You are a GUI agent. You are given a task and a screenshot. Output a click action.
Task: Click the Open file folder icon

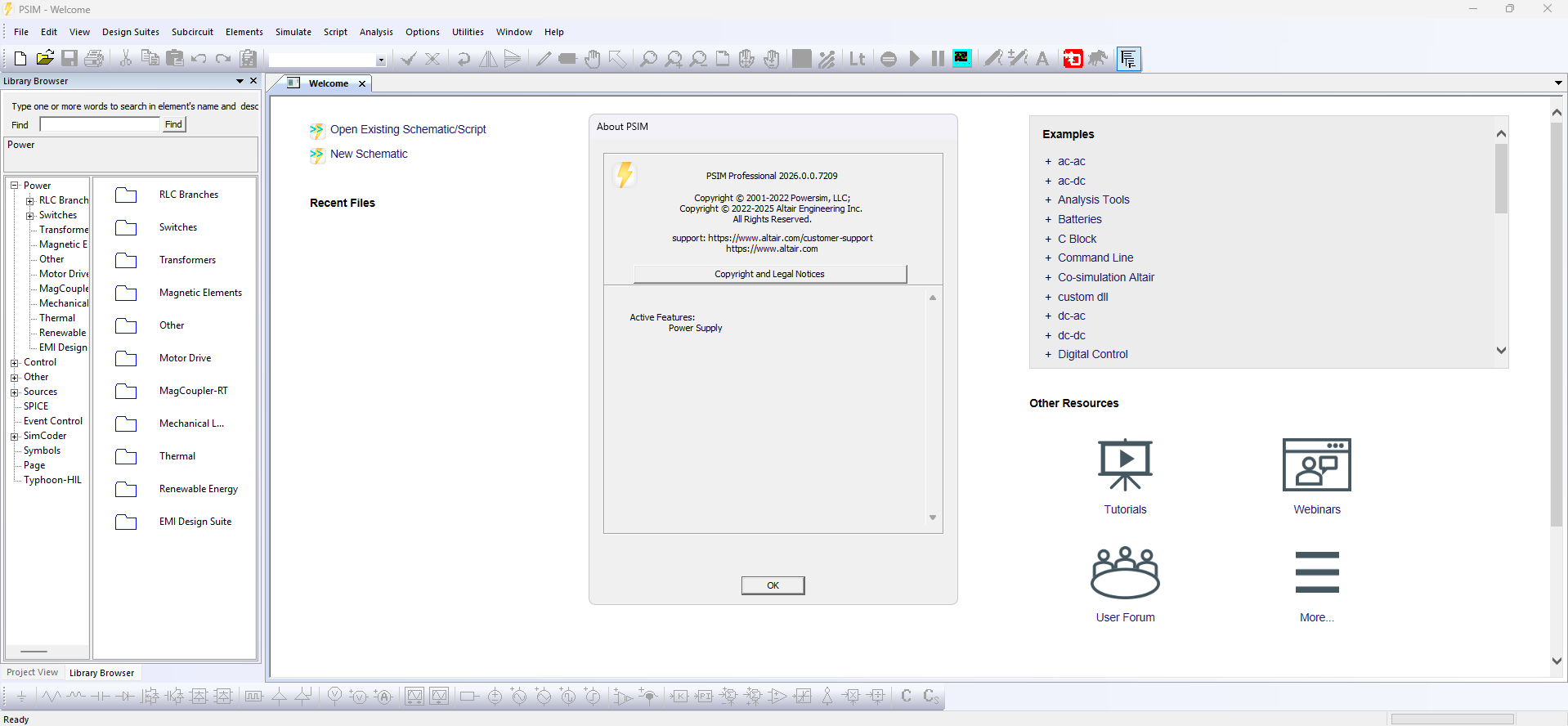(x=45, y=59)
